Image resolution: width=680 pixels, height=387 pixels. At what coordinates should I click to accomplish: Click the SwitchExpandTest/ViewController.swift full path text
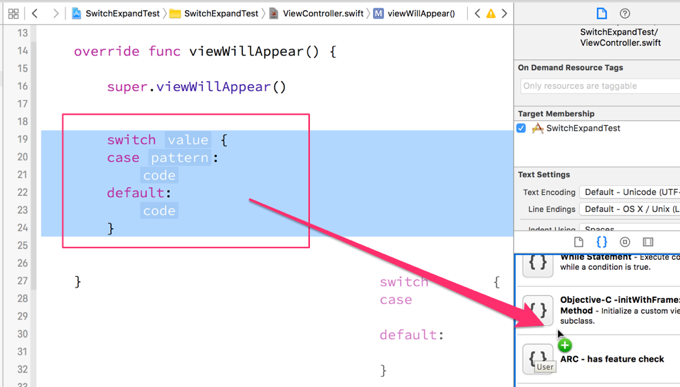[620, 37]
